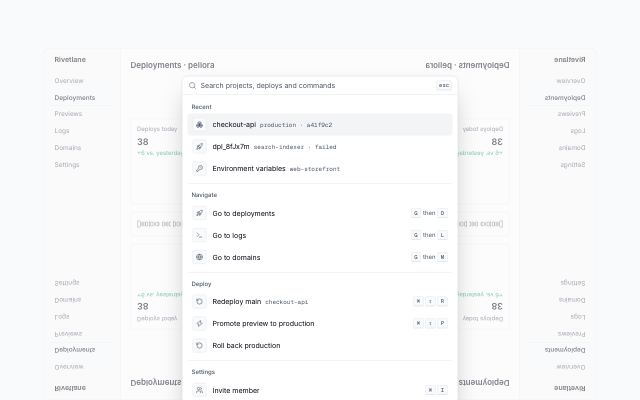Click the checkout-api project icon
640x400 pixels.
click(x=200, y=125)
